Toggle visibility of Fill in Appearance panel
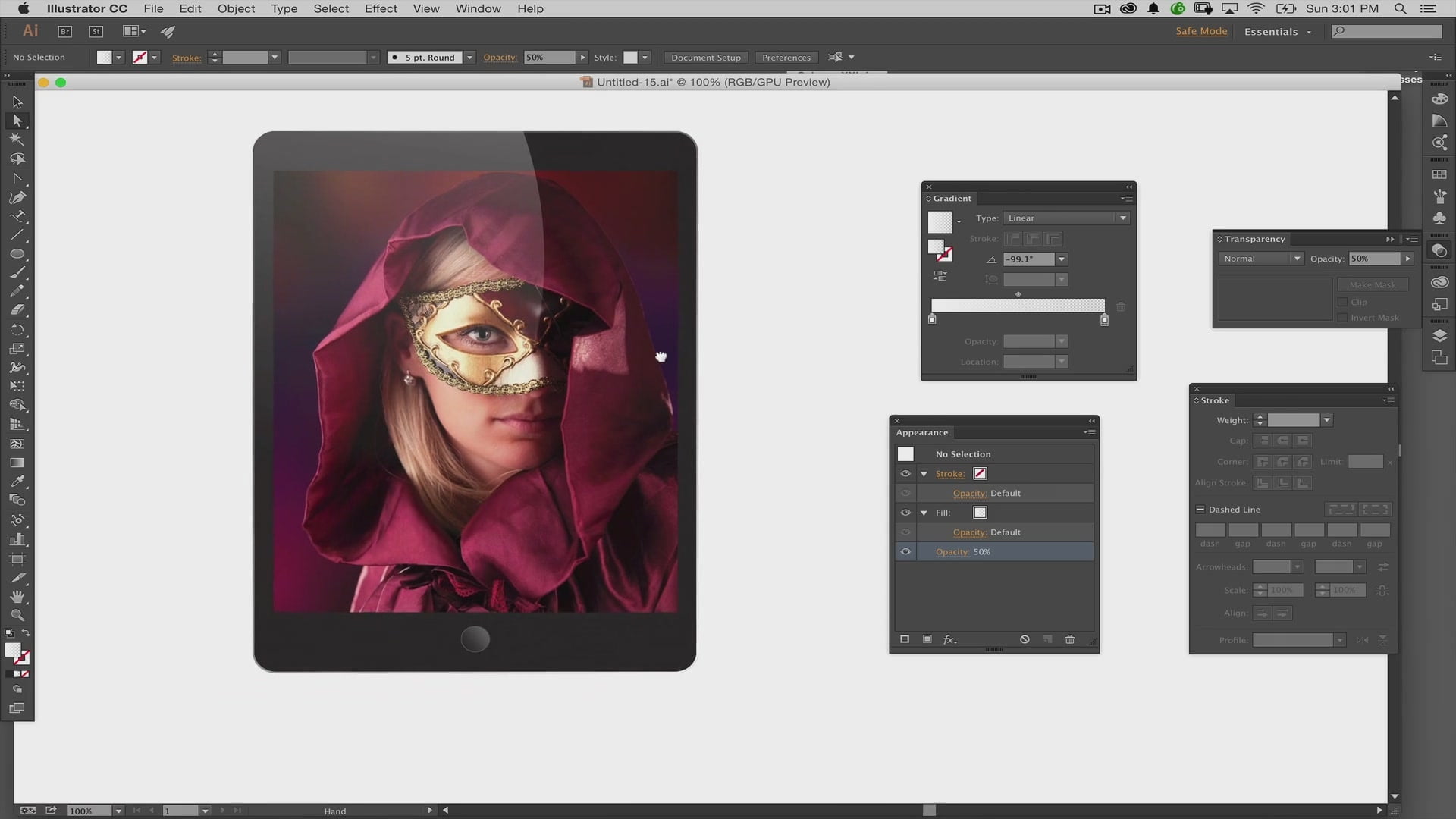Image resolution: width=1456 pixels, height=819 pixels. click(x=905, y=512)
